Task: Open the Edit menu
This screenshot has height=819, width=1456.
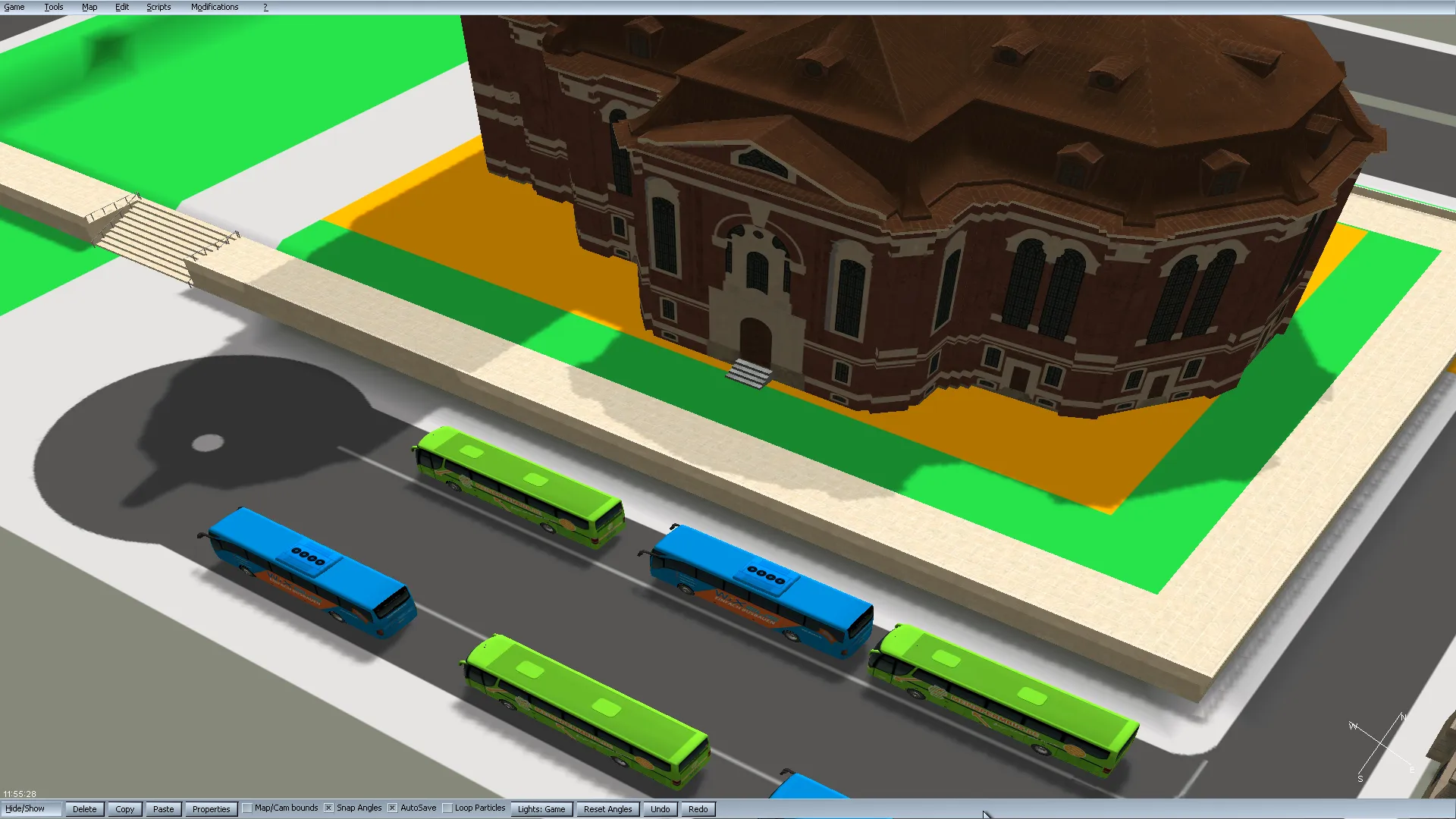Action: [122, 7]
